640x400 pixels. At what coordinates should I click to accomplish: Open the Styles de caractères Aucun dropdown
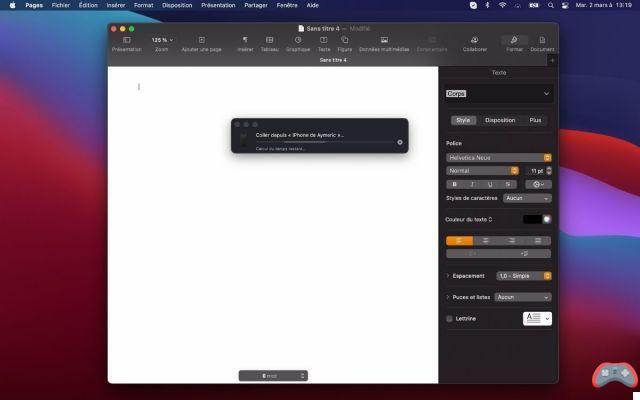tap(527, 198)
